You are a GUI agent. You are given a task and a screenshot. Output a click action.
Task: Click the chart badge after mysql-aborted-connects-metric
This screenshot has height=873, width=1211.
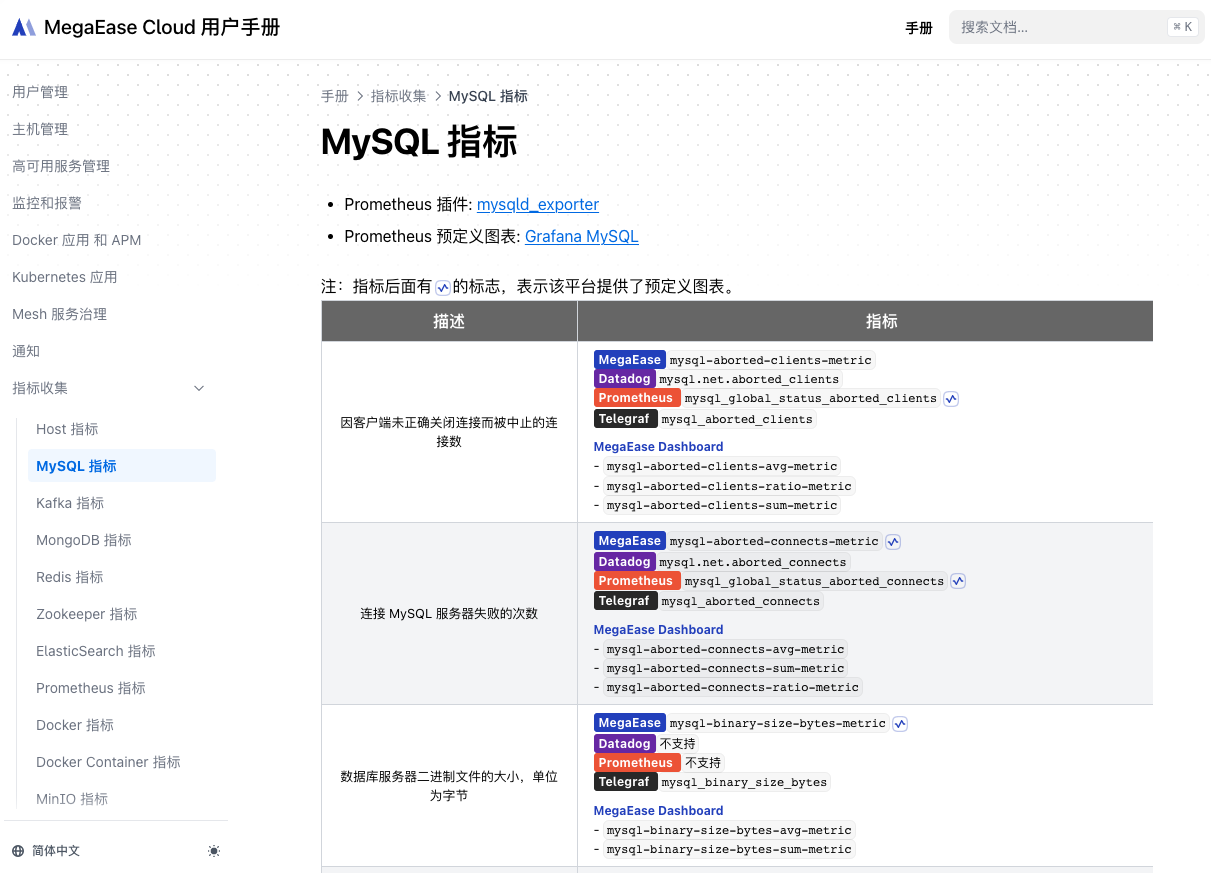coord(892,541)
